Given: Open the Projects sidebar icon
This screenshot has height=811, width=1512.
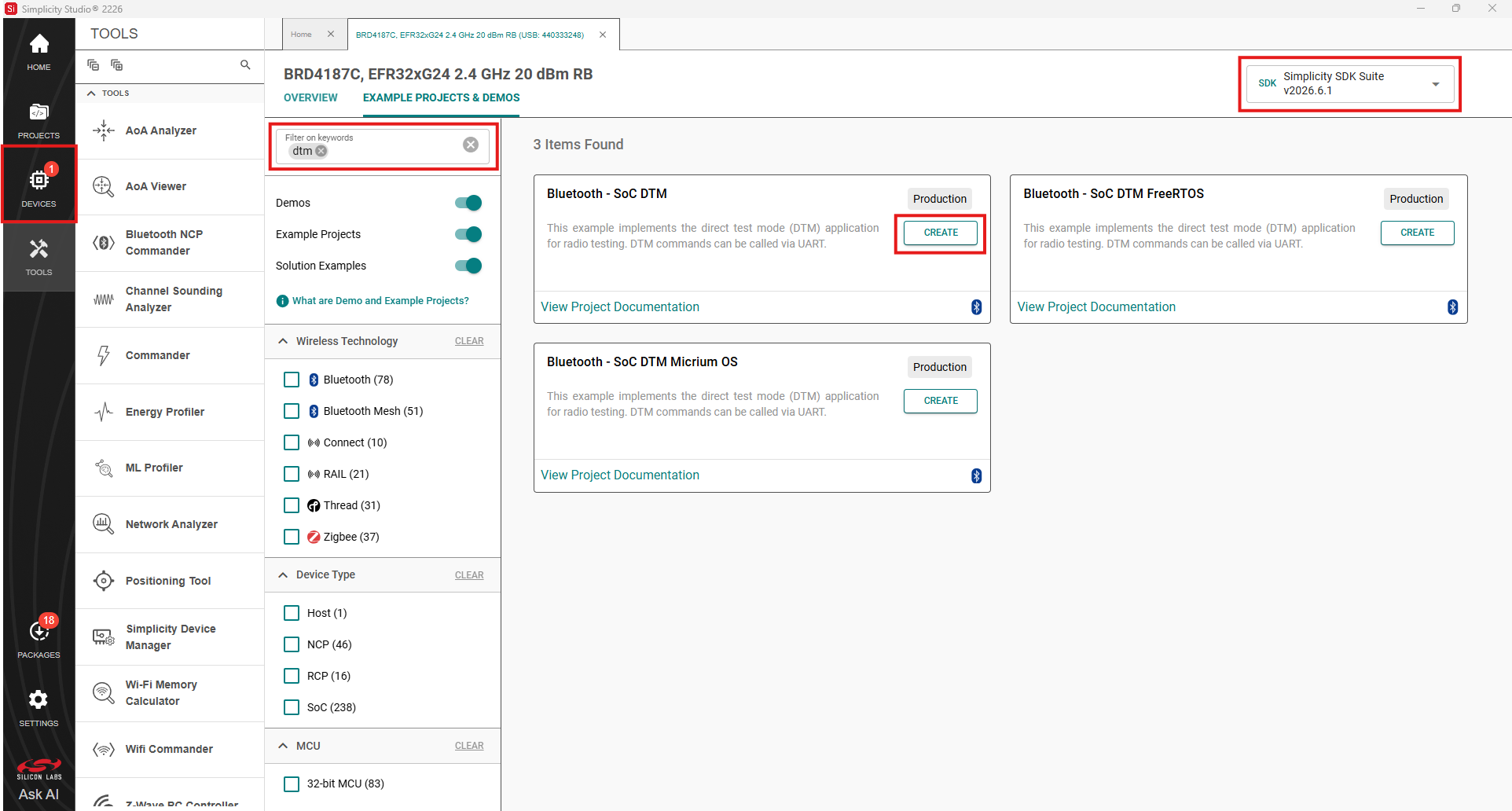Looking at the screenshot, I should tap(39, 120).
